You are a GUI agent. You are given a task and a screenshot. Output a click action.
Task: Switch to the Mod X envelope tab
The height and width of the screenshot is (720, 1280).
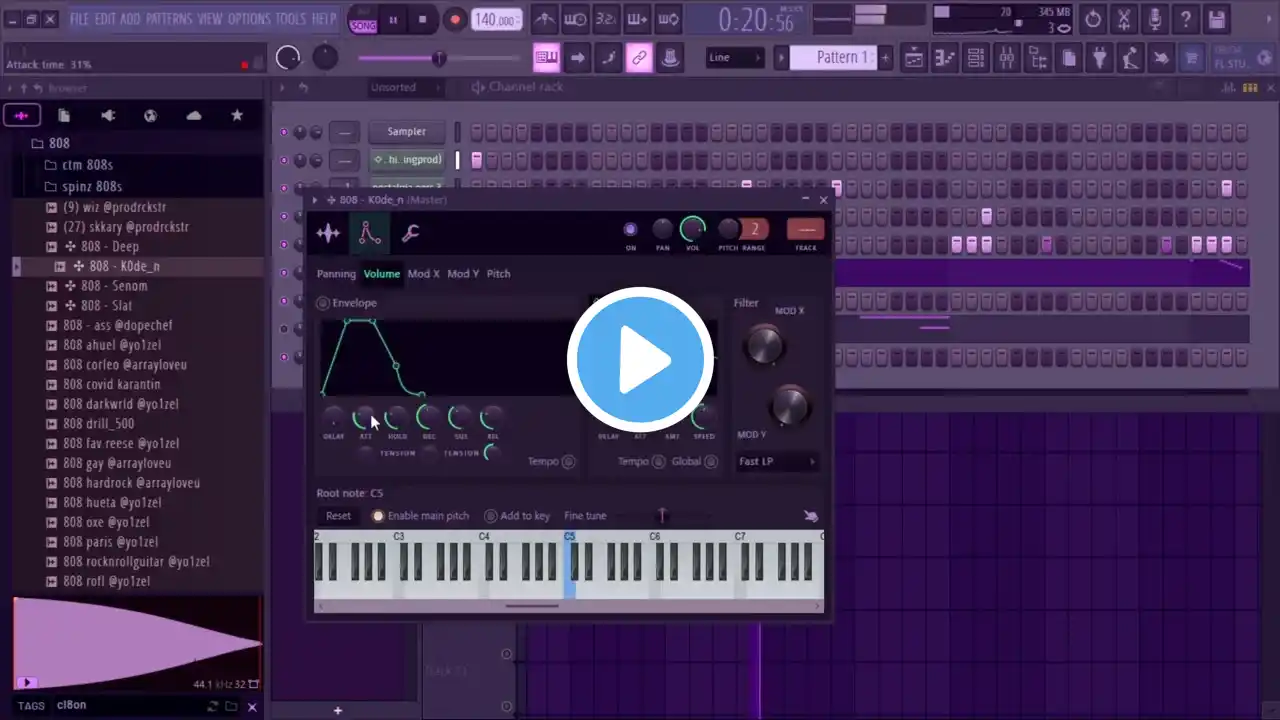(x=423, y=274)
